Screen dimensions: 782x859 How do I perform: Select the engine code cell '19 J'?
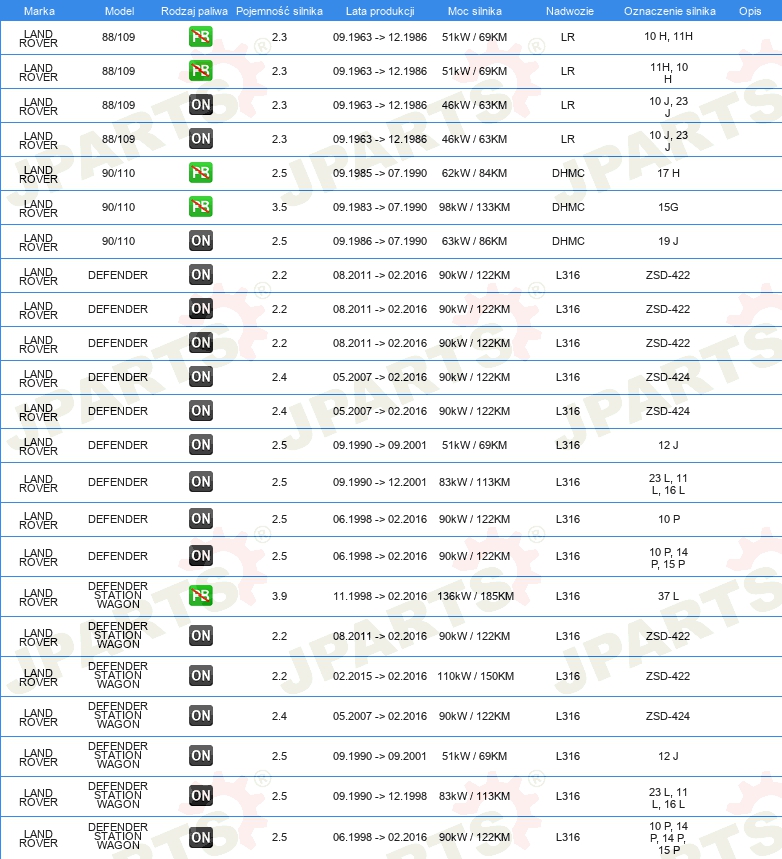pos(668,241)
